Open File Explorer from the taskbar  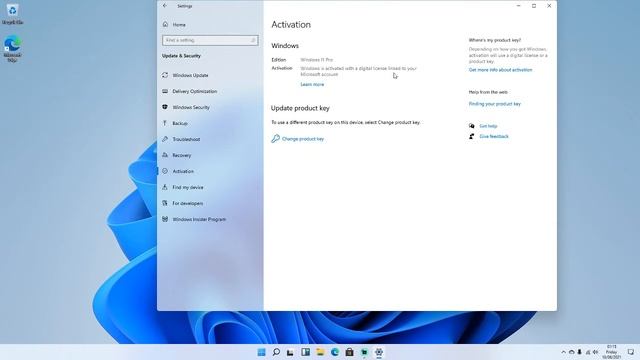pos(320,352)
